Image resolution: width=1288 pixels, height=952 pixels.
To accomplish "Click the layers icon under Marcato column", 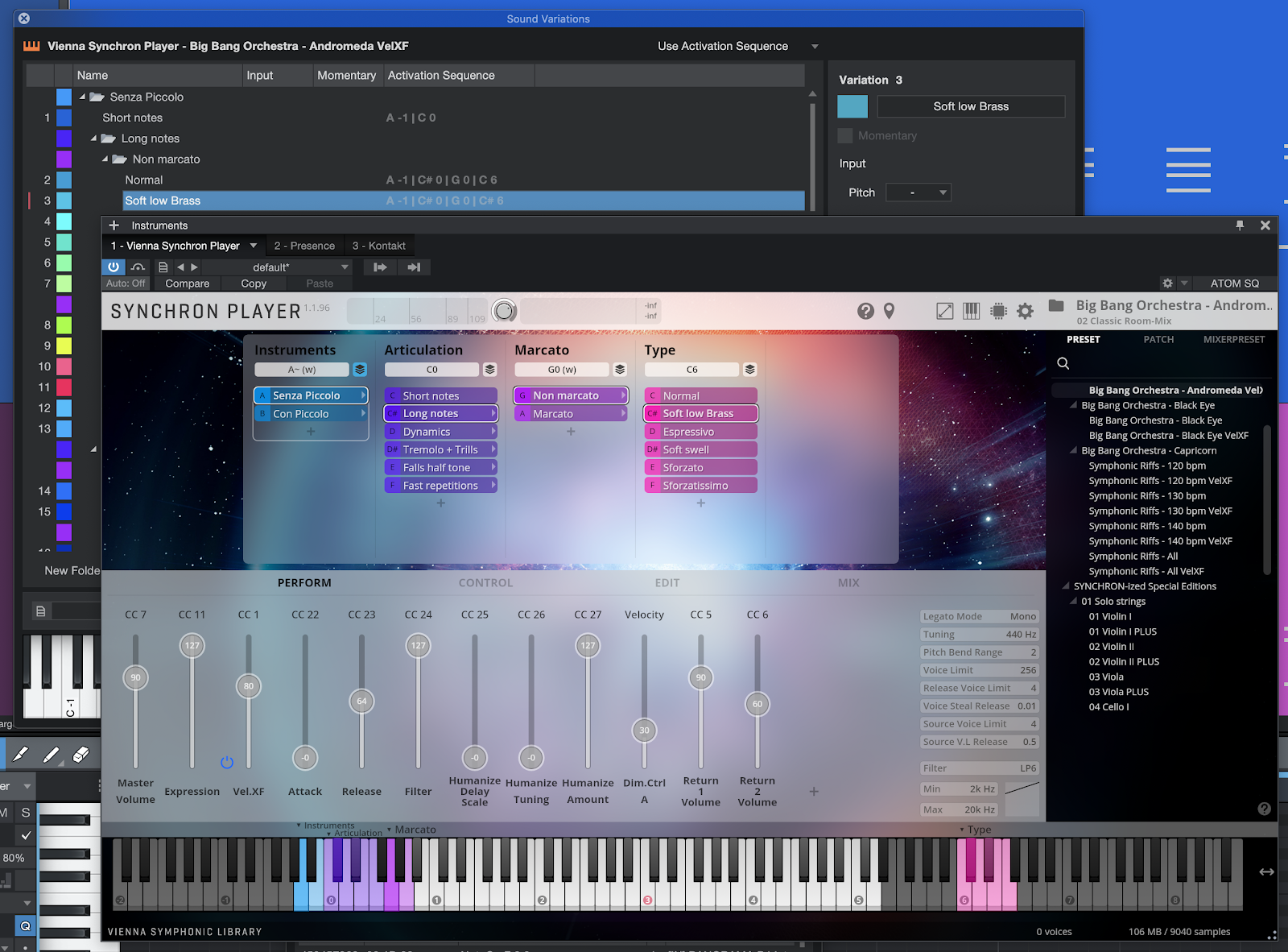I will (x=620, y=370).
